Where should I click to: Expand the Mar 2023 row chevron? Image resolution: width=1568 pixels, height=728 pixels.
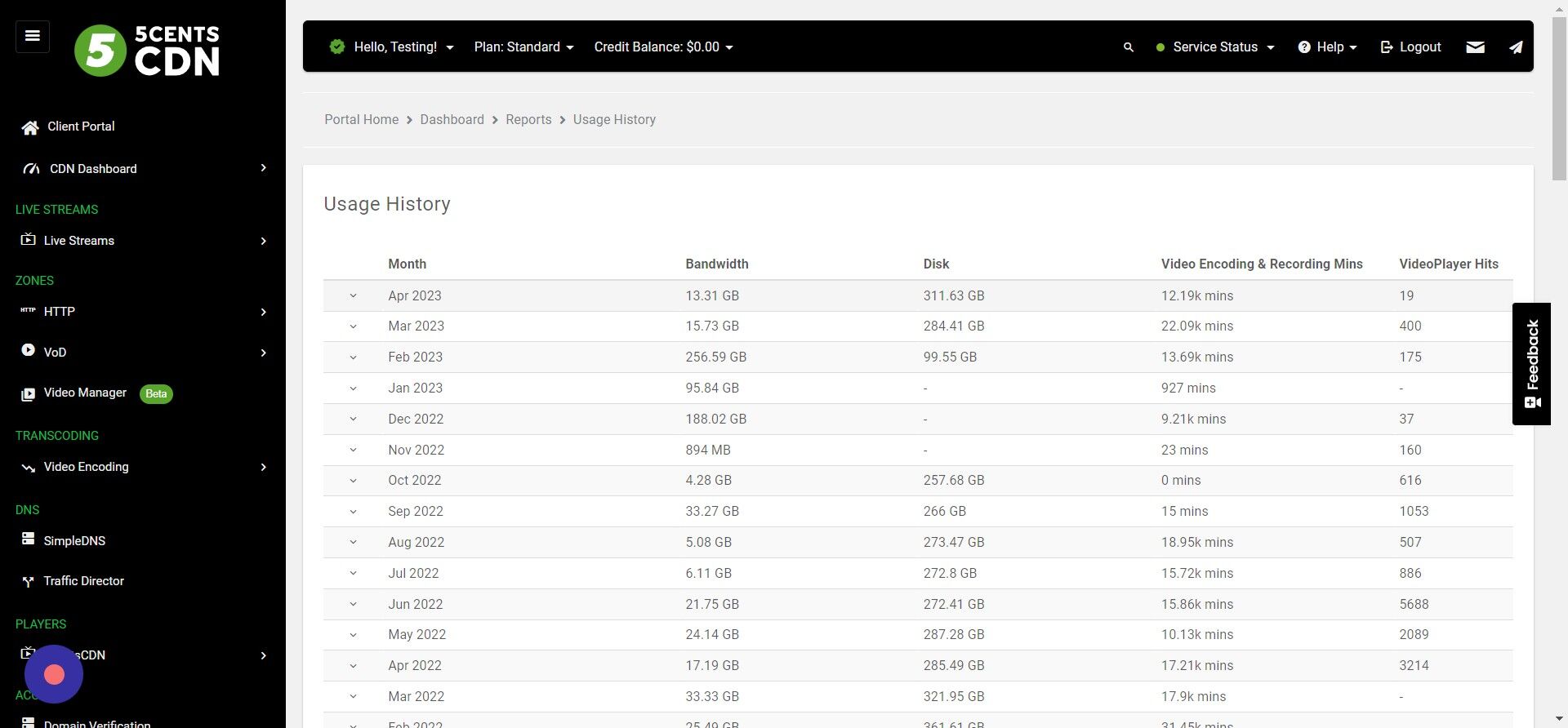pos(354,326)
